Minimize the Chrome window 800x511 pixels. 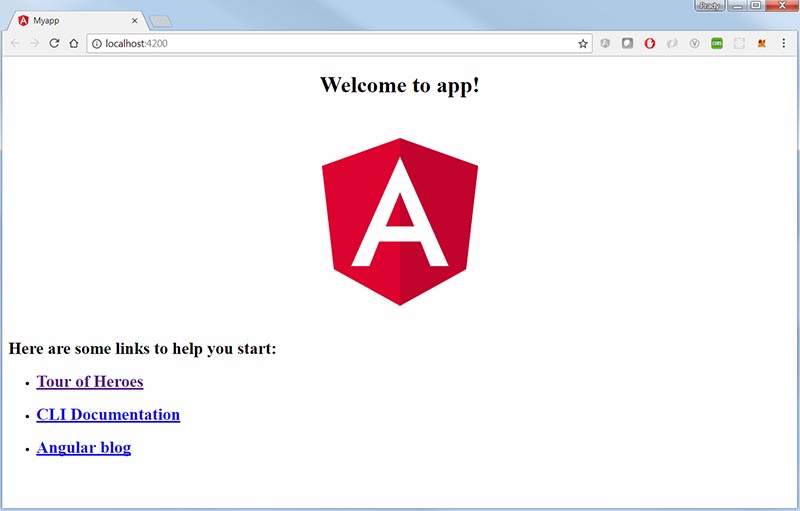click(737, 6)
